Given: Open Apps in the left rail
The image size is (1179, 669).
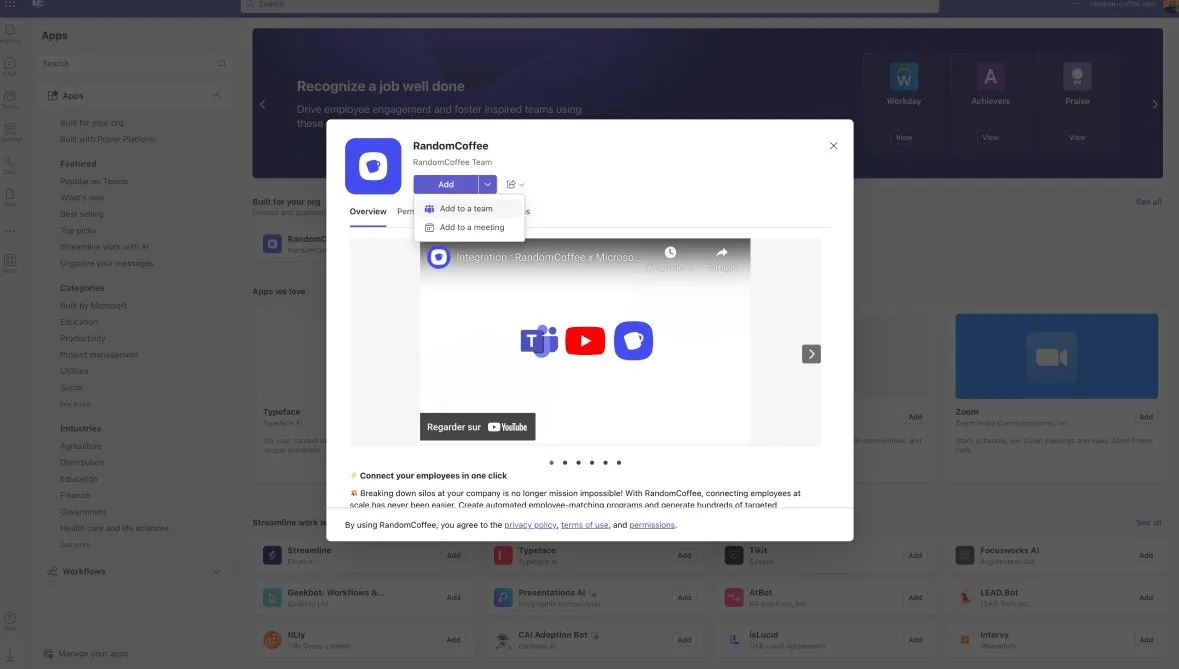Looking at the screenshot, I should 10,263.
